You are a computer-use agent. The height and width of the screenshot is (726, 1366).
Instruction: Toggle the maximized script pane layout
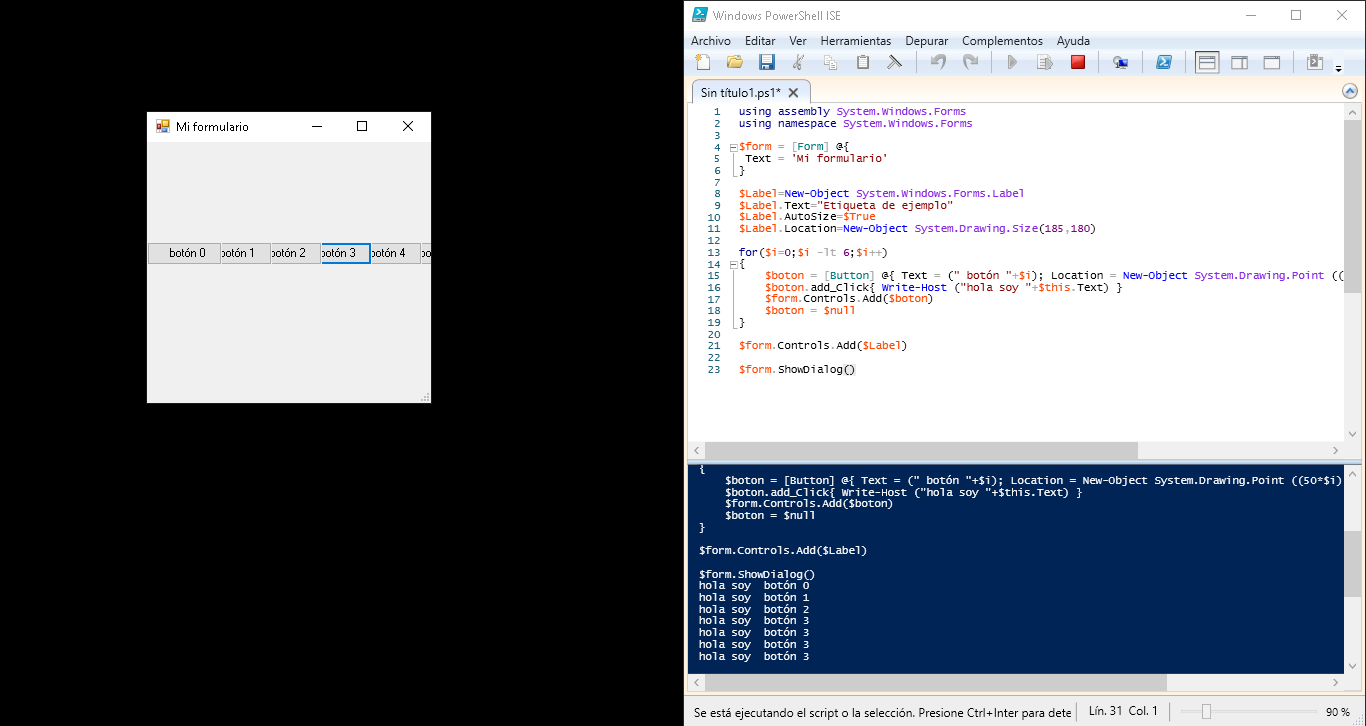pyautogui.click(x=1272, y=62)
